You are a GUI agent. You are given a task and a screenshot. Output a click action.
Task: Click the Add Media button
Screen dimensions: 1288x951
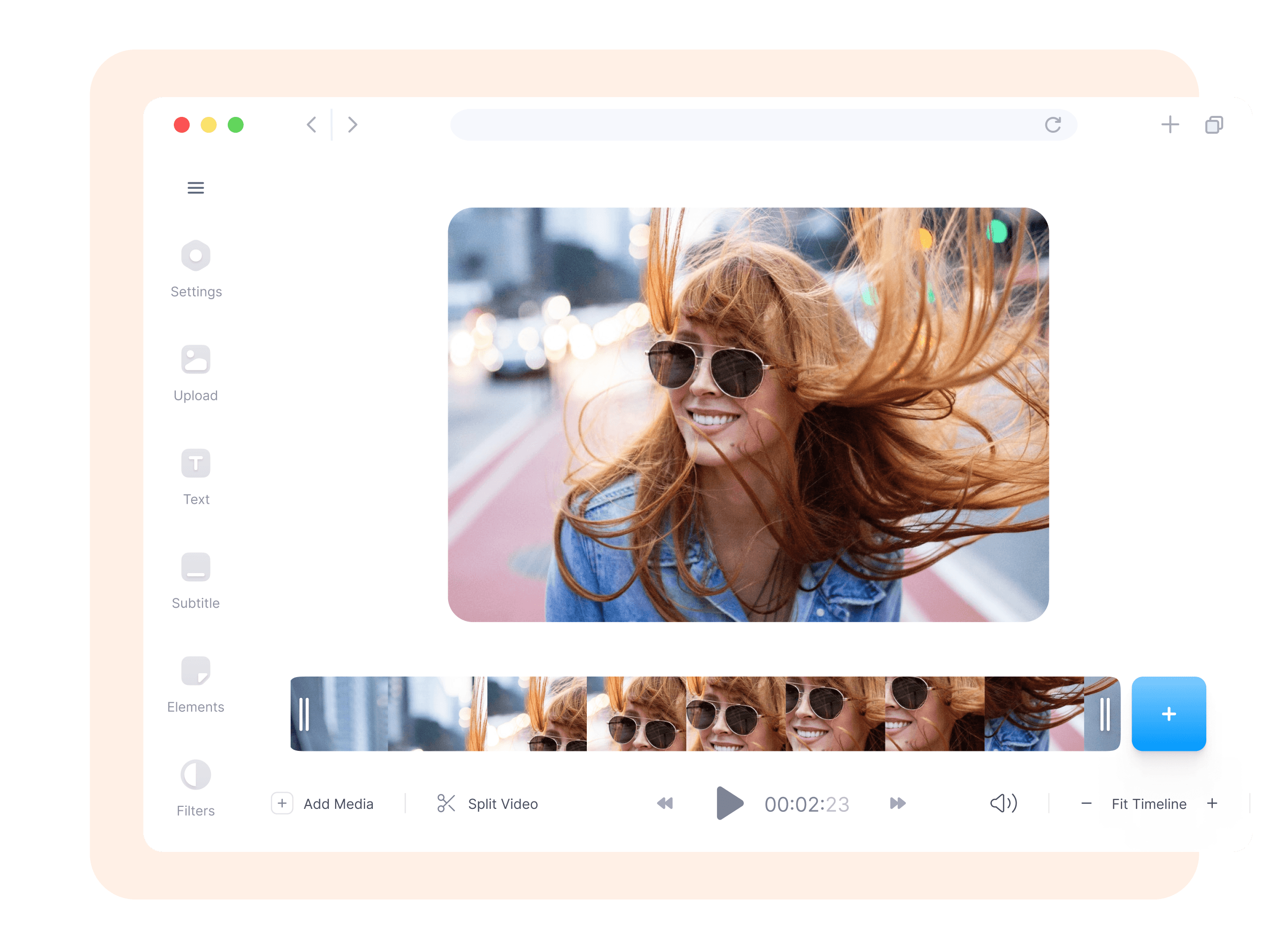[x=326, y=803]
